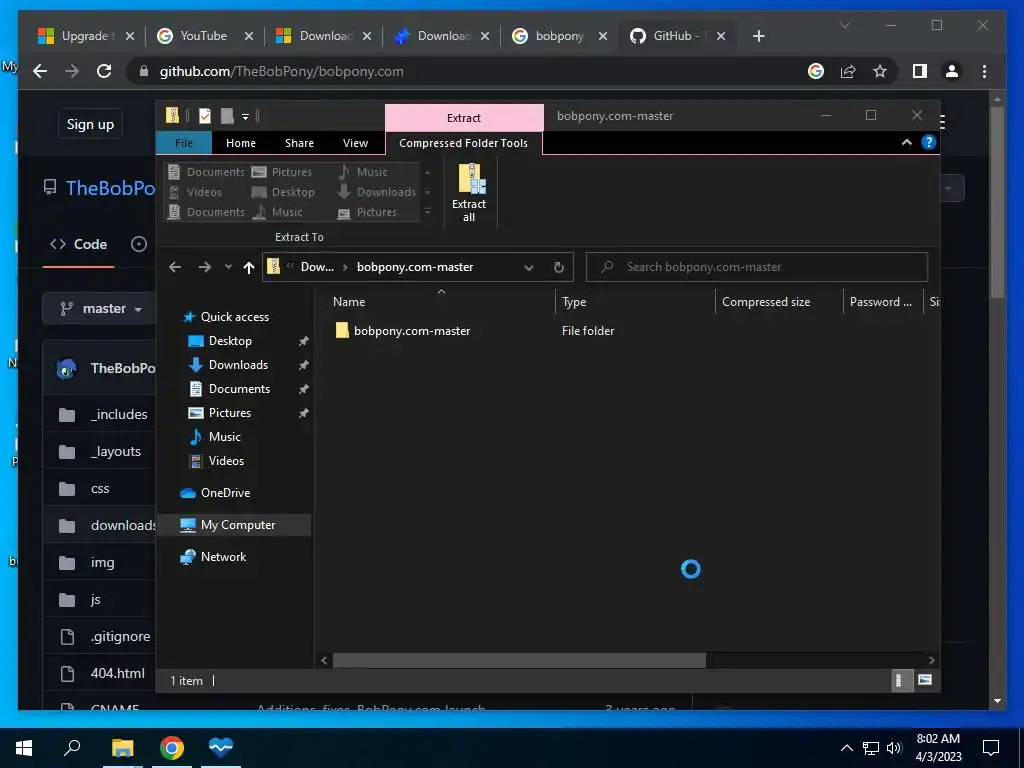Click the Search bobpony.com-master field

tap(757, 267)
